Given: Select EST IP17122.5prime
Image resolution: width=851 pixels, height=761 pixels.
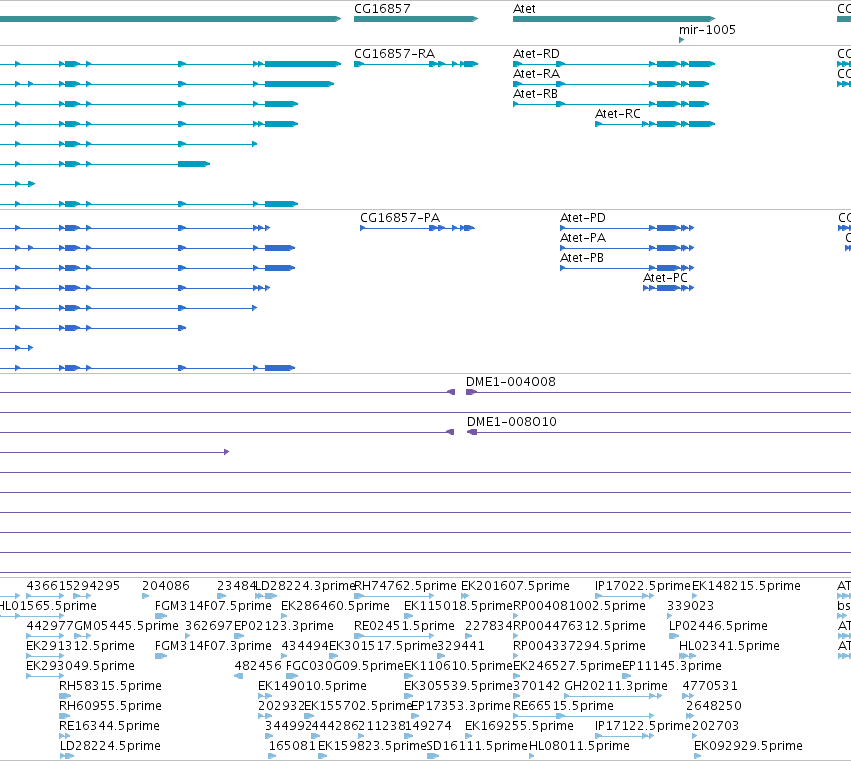Looking at the screenshot, I should (x=643, y=726).
